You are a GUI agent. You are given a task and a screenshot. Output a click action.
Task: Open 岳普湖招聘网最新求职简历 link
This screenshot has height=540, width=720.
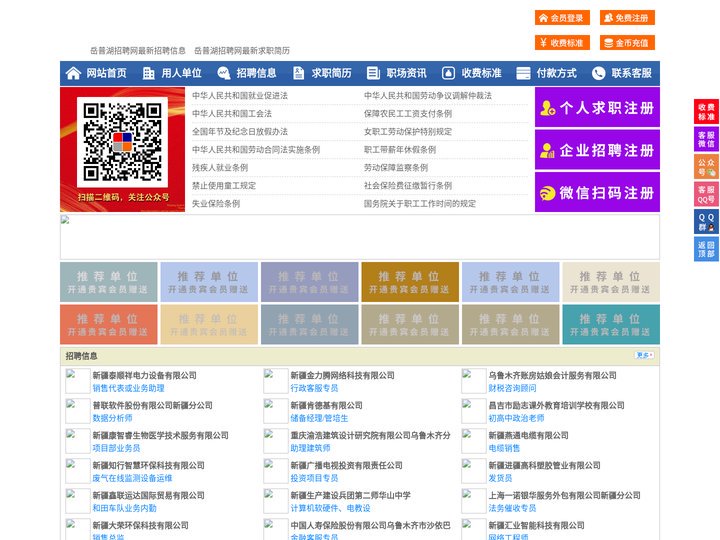click(242, 51)
